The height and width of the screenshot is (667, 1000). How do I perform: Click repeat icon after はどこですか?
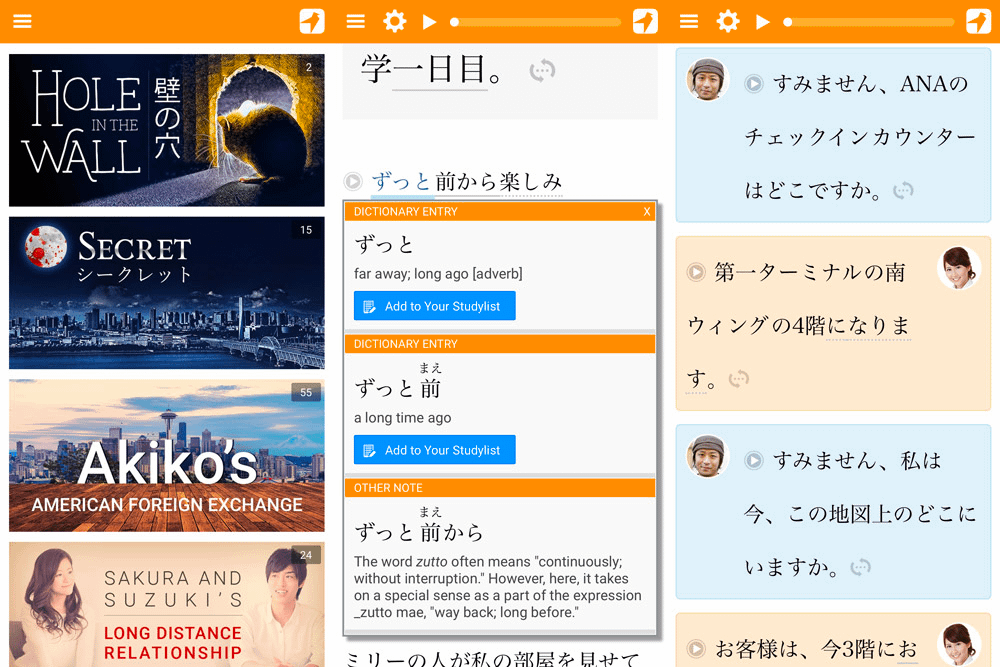click(903, 190)
